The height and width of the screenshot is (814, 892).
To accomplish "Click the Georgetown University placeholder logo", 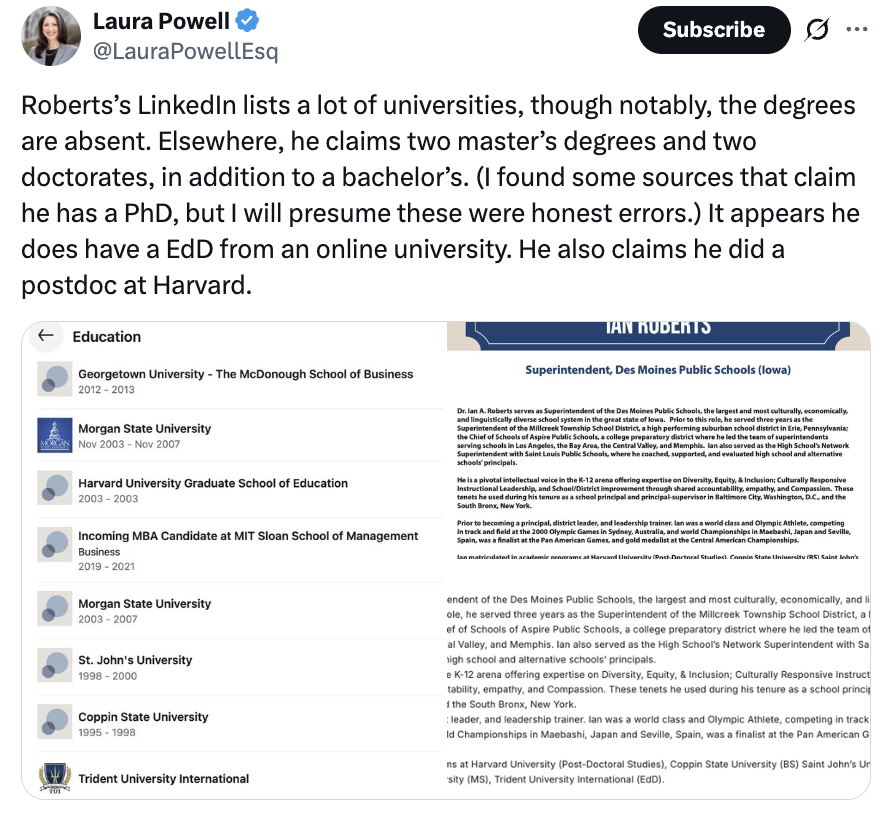I will [x=54, y=379].
